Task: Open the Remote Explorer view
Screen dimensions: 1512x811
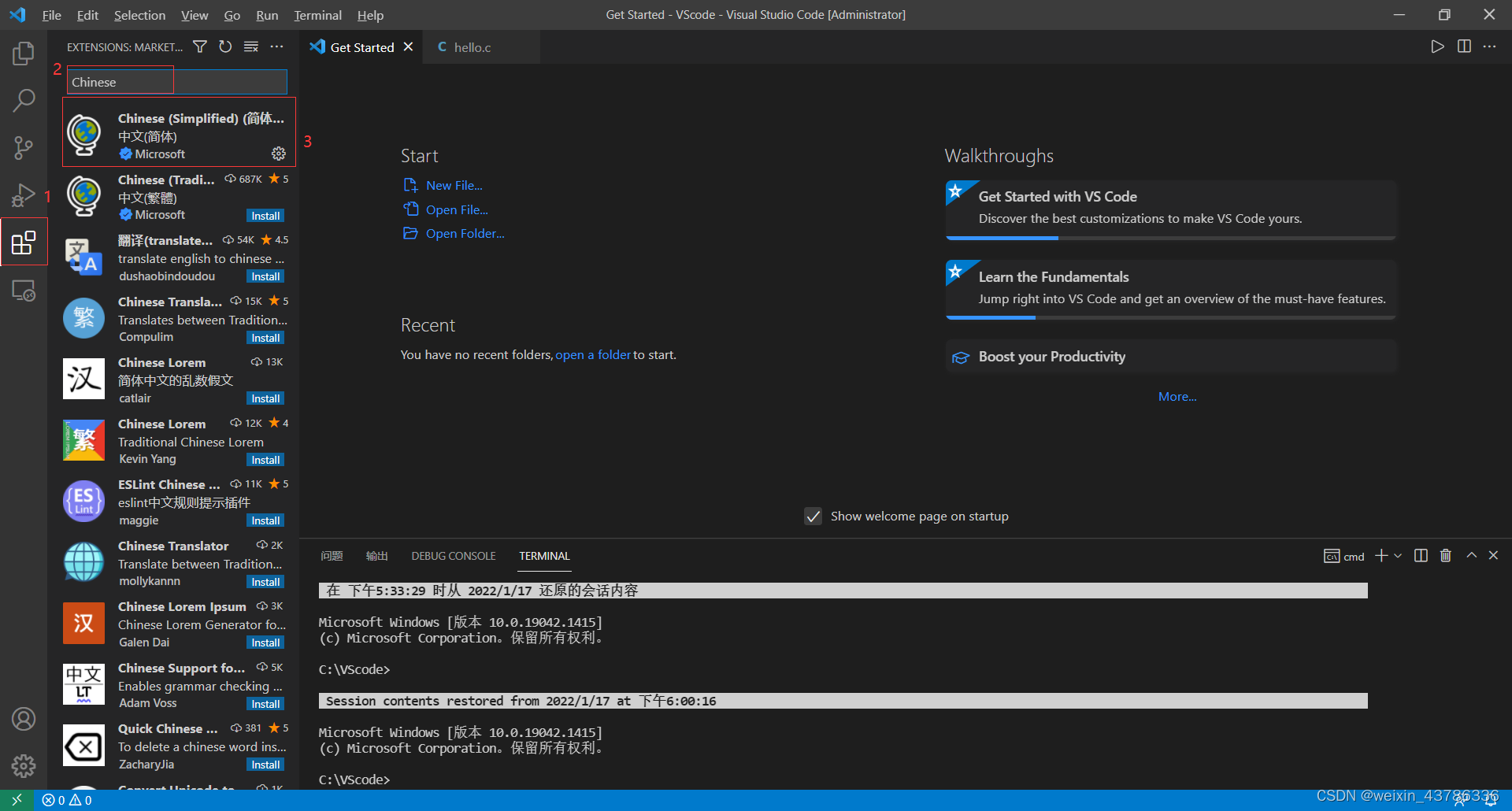Action: 24,291
